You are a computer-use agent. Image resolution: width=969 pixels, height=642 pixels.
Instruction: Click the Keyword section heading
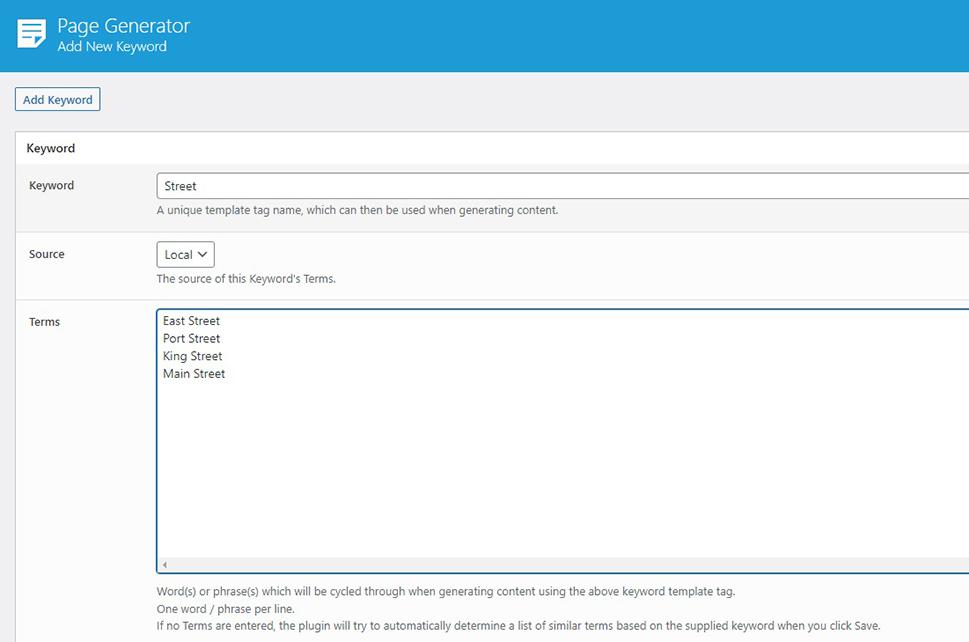pyautogui.click(x=51, y=148)
